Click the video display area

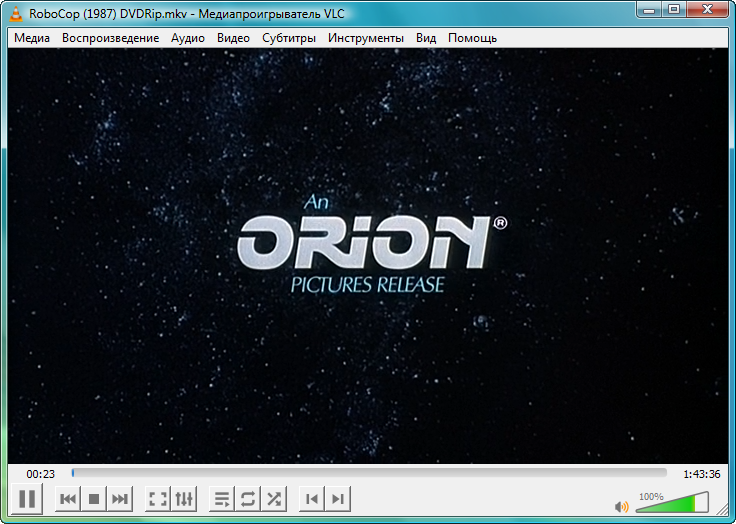[368, 256]
